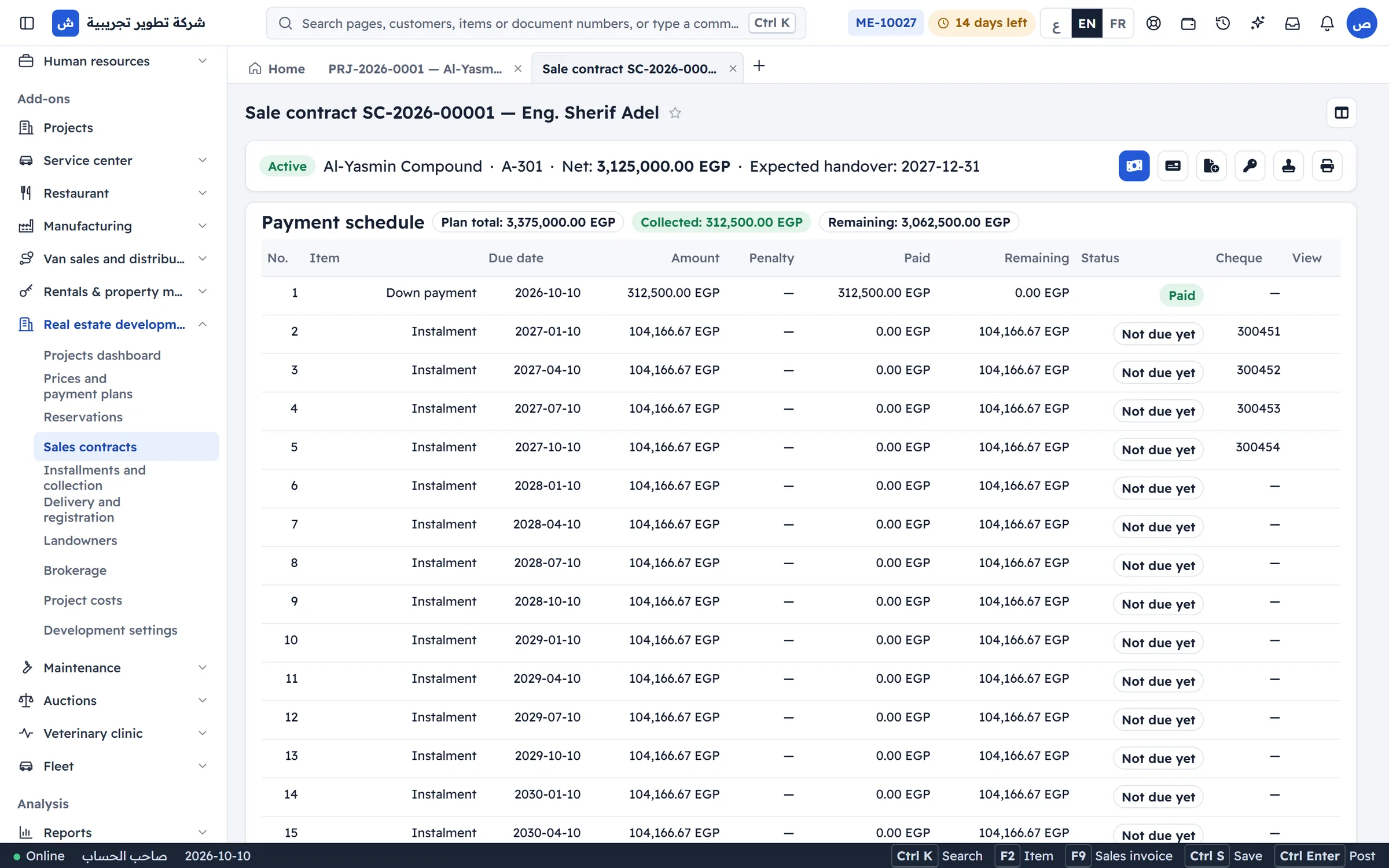1389x868 pixels.
Task: Add a new tab with plus
Action: tap(759, 66)
